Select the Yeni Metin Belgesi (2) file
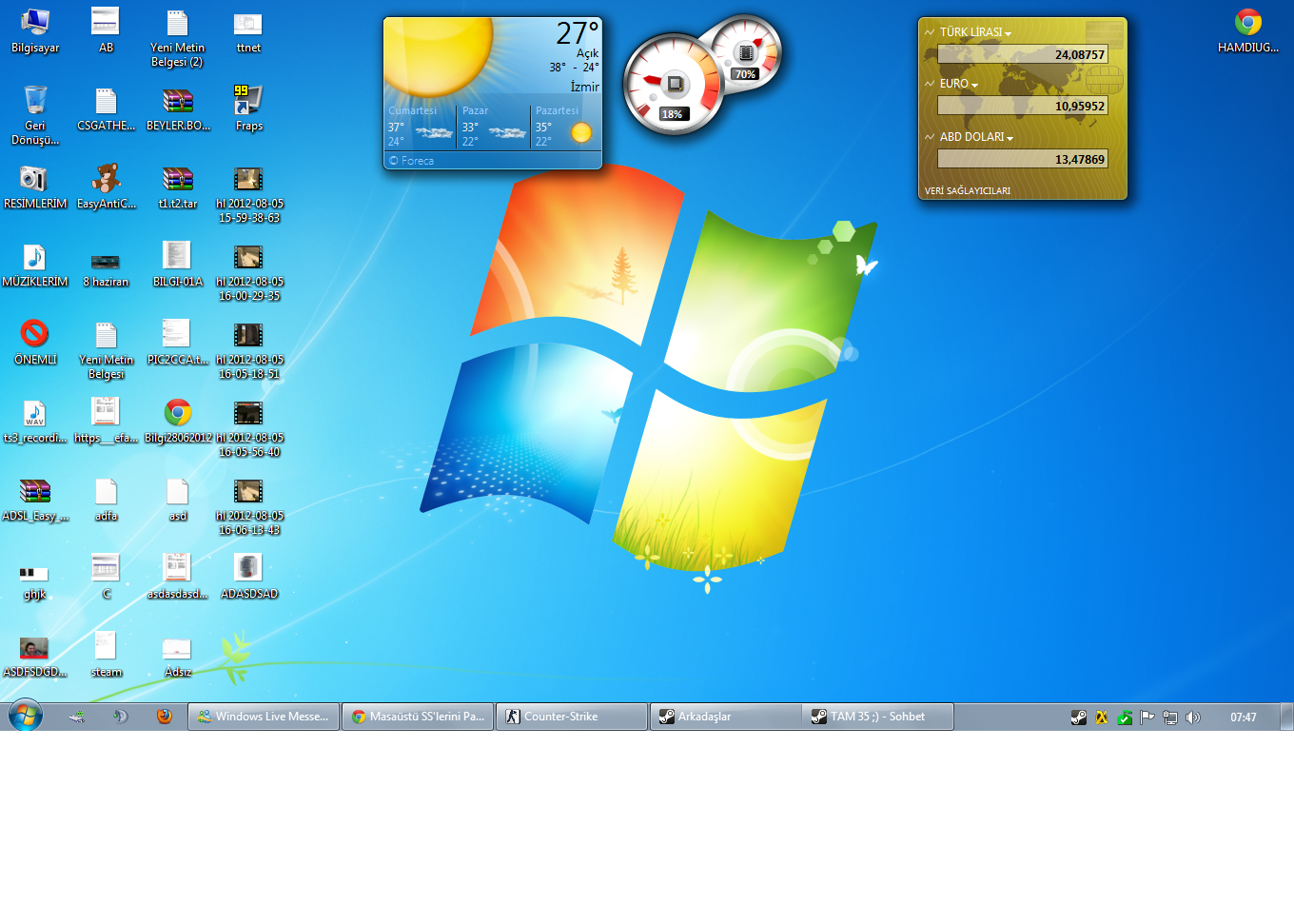Screen dimensions: 1294x924 point(177,38)
